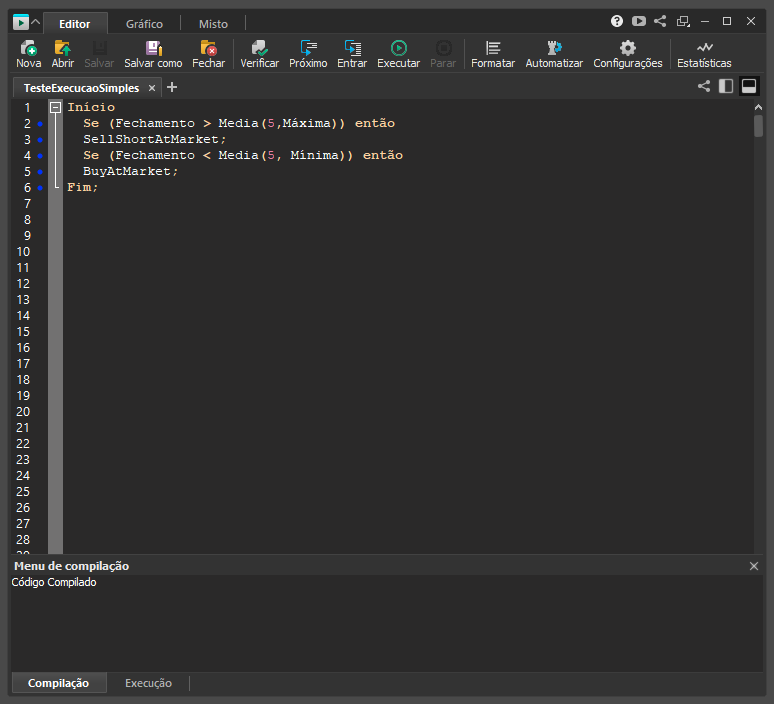Format code with Formatar
This screenshot has width=774, height=704.
493,54
